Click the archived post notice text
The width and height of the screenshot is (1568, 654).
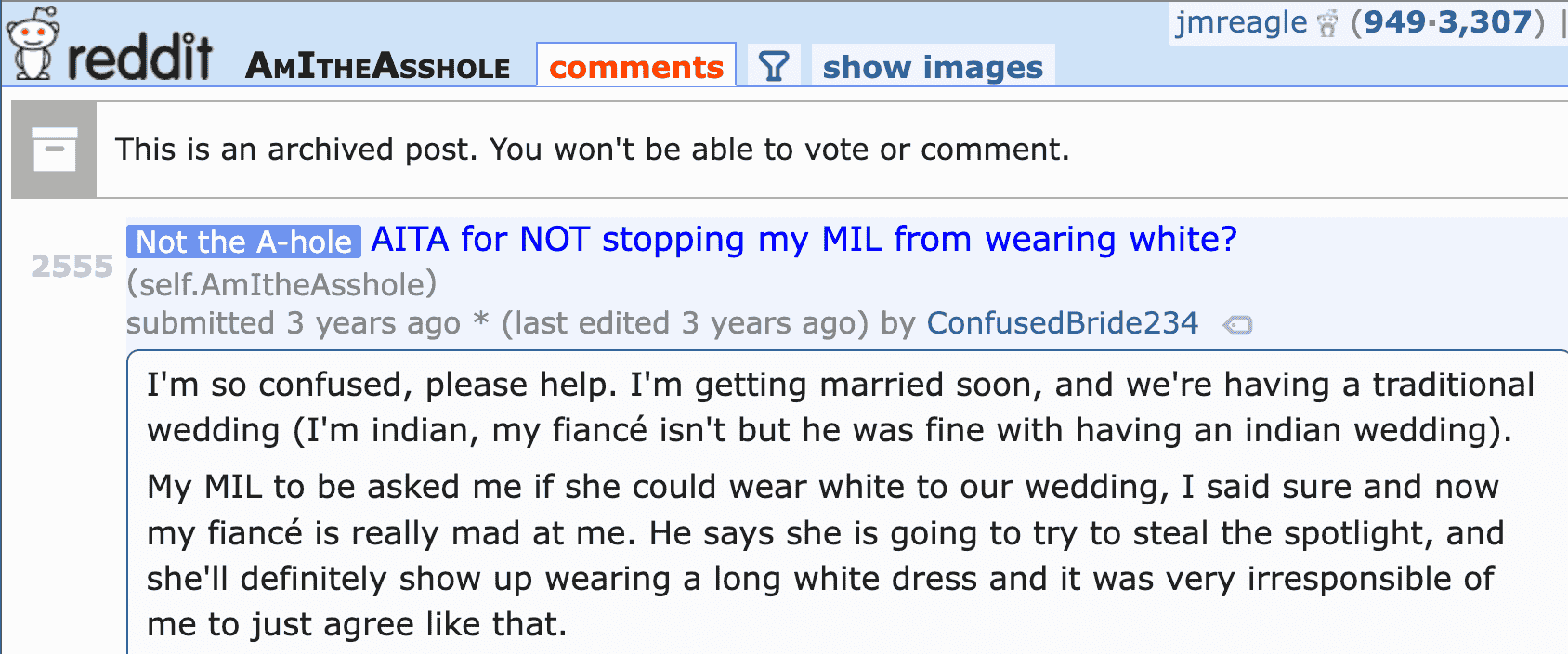tap(592, 150)
